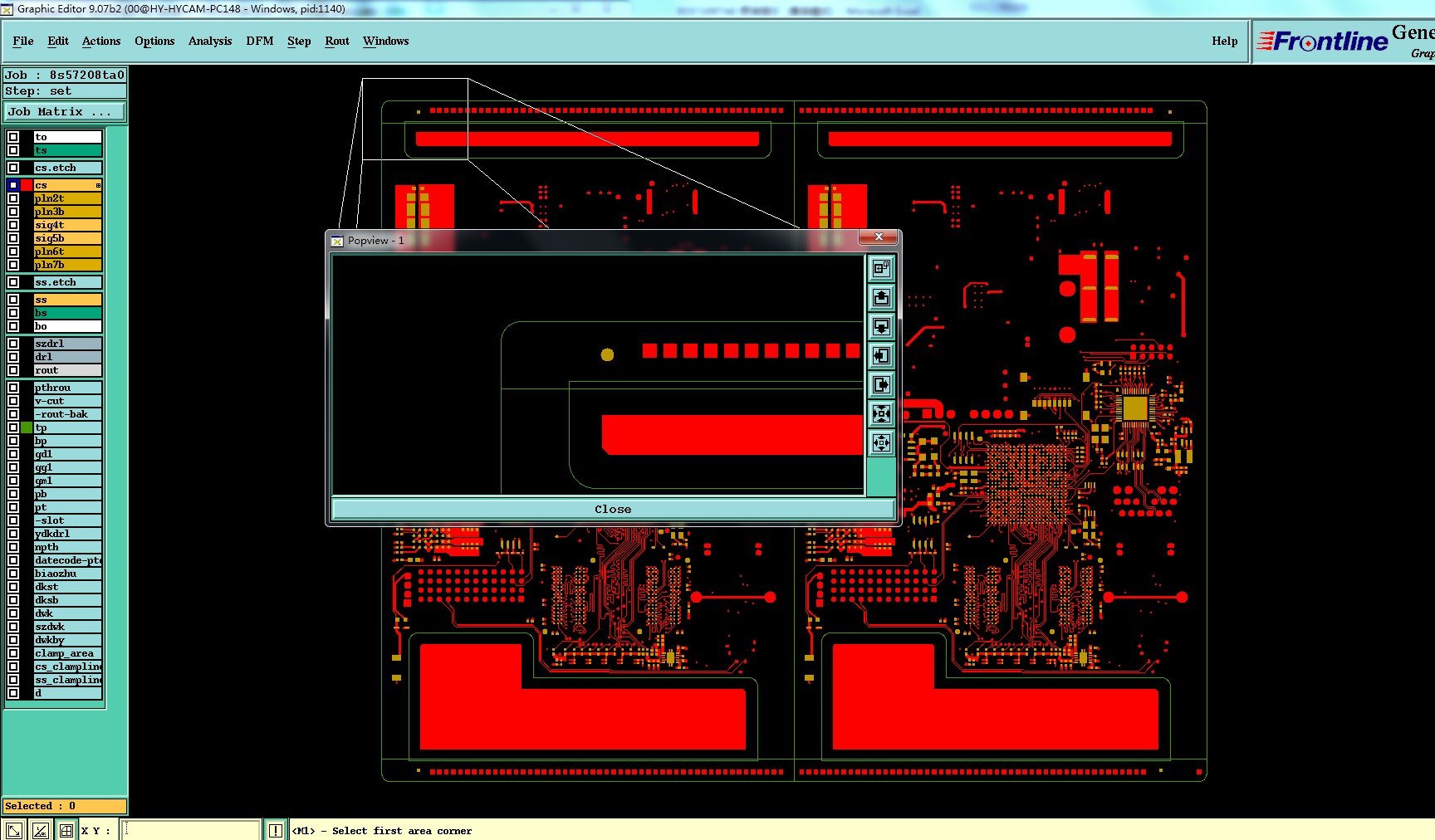Click the diagonal arrow coordinate icon in status bar
This screenshot has width=1435, height=840.
point(14,830)
